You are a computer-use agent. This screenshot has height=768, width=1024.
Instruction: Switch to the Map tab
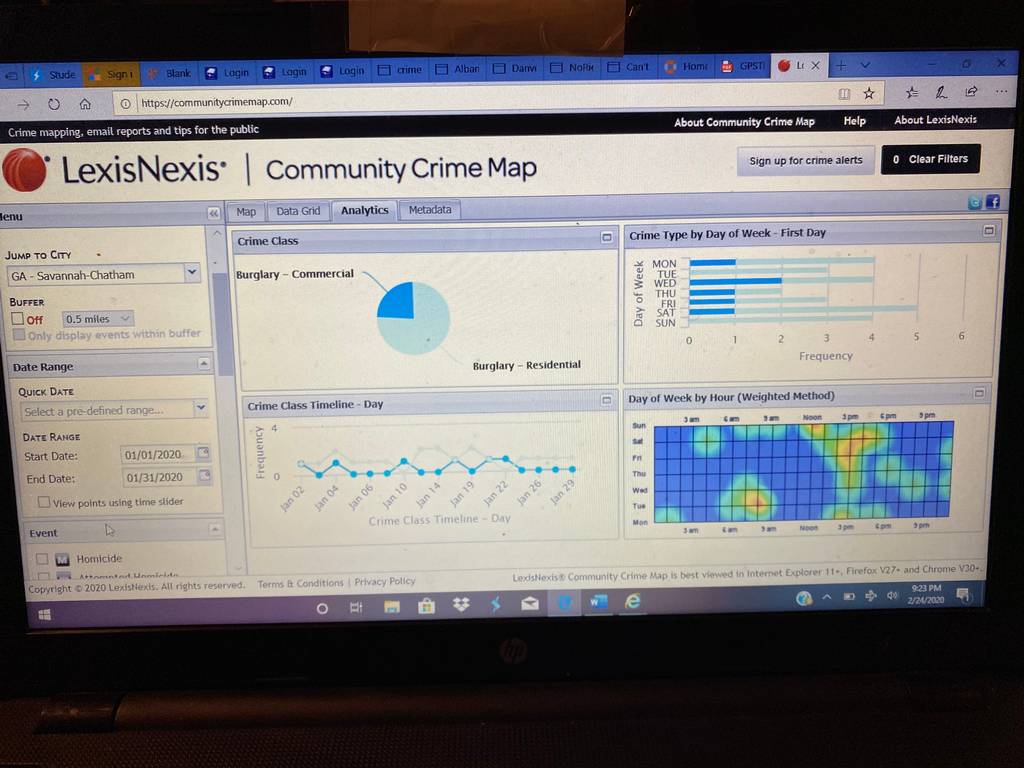click(x=246, y=212)
